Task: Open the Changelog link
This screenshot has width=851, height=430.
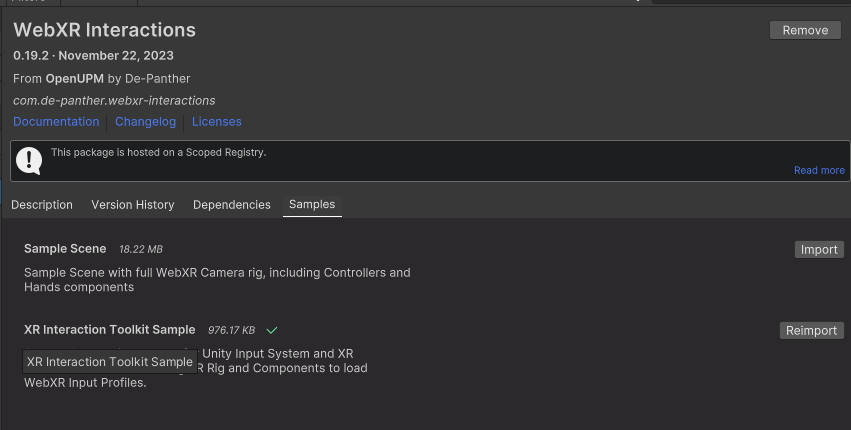Action: 145,122
